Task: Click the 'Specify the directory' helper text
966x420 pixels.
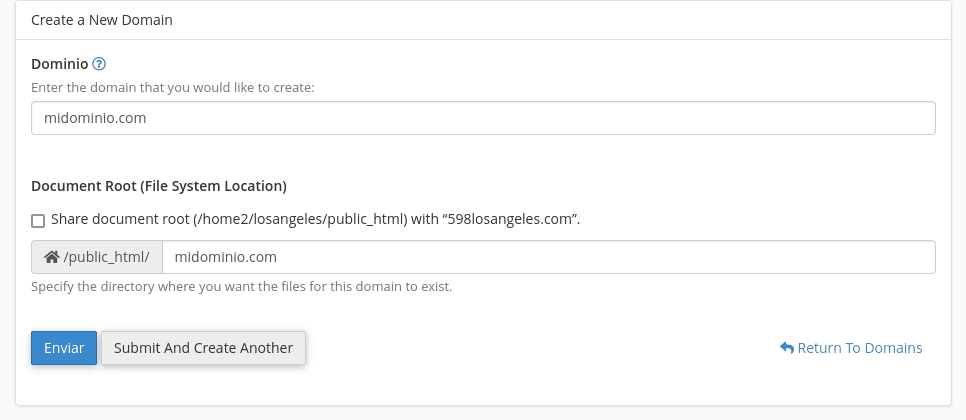Action: pyautogui.click(x=242, y=286)
